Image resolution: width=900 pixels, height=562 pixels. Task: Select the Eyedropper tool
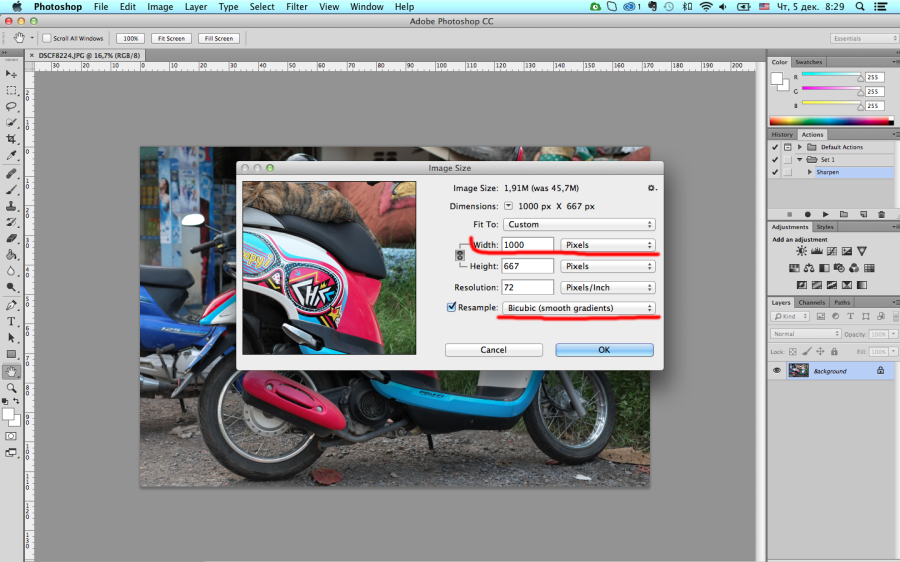coord(11,155)
